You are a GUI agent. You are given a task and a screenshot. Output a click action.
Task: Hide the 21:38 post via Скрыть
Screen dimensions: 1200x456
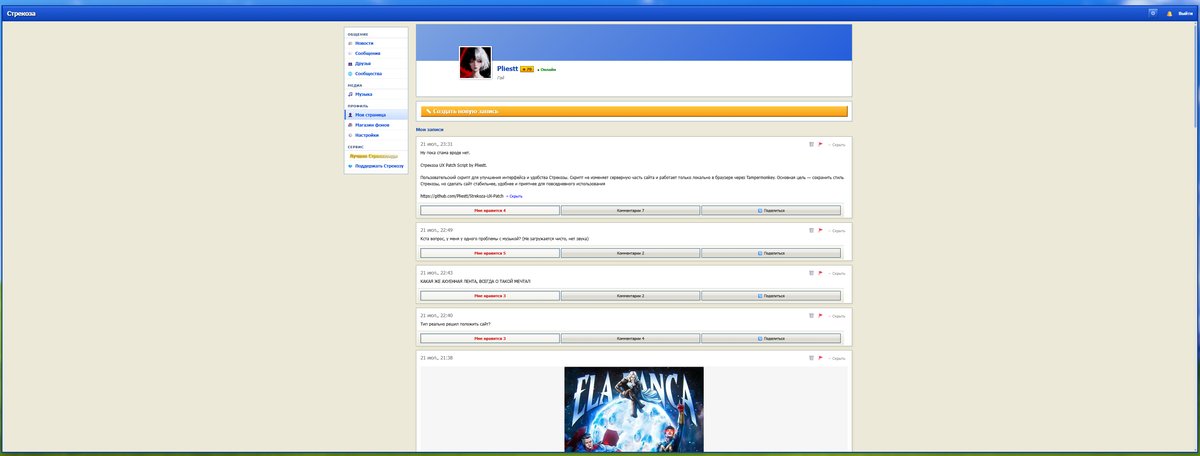838,358
